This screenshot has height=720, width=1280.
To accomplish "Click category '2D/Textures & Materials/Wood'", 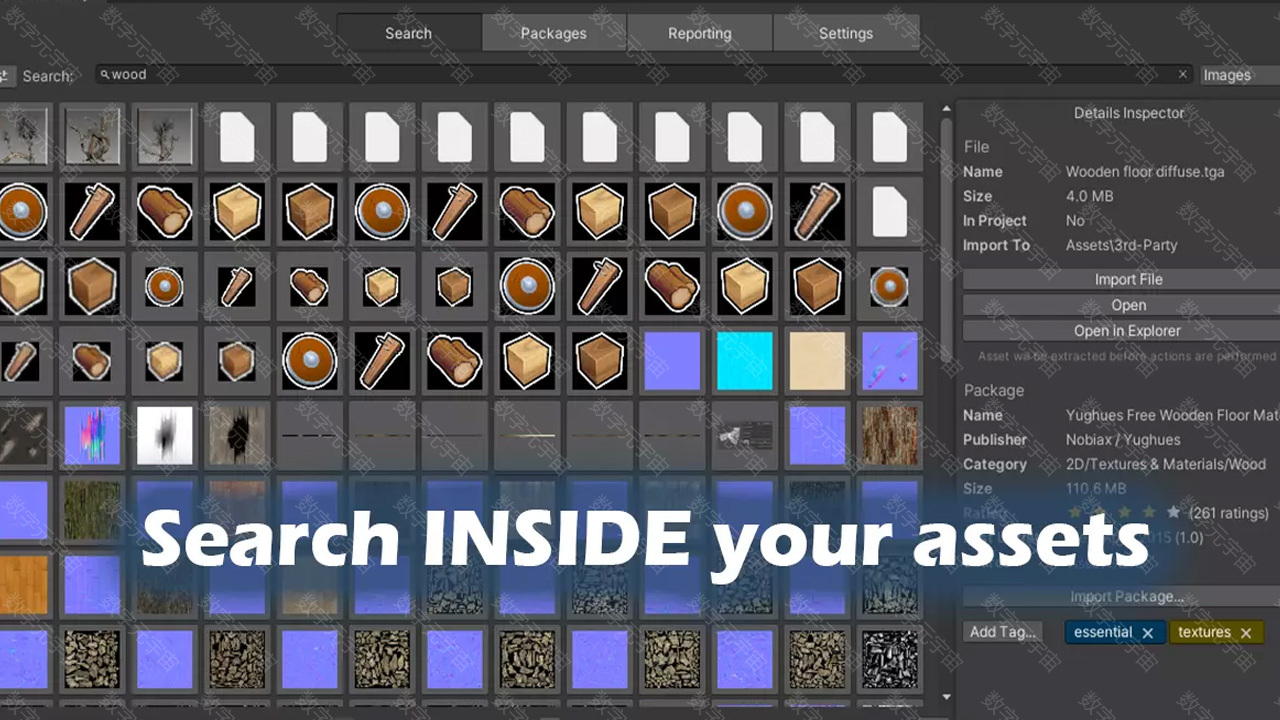I will point(1166,464).
